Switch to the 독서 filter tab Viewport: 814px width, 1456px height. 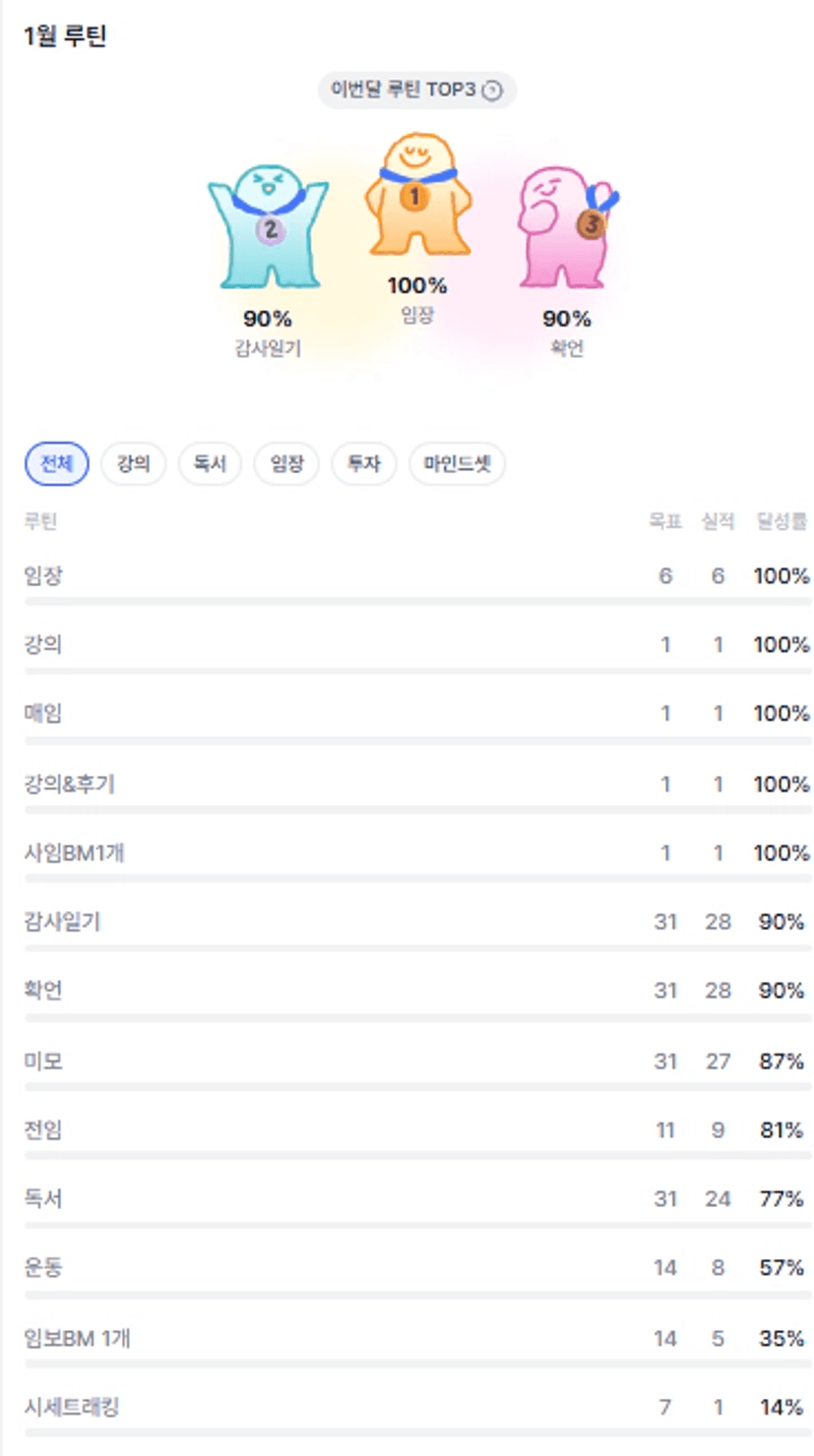(210, 463)
